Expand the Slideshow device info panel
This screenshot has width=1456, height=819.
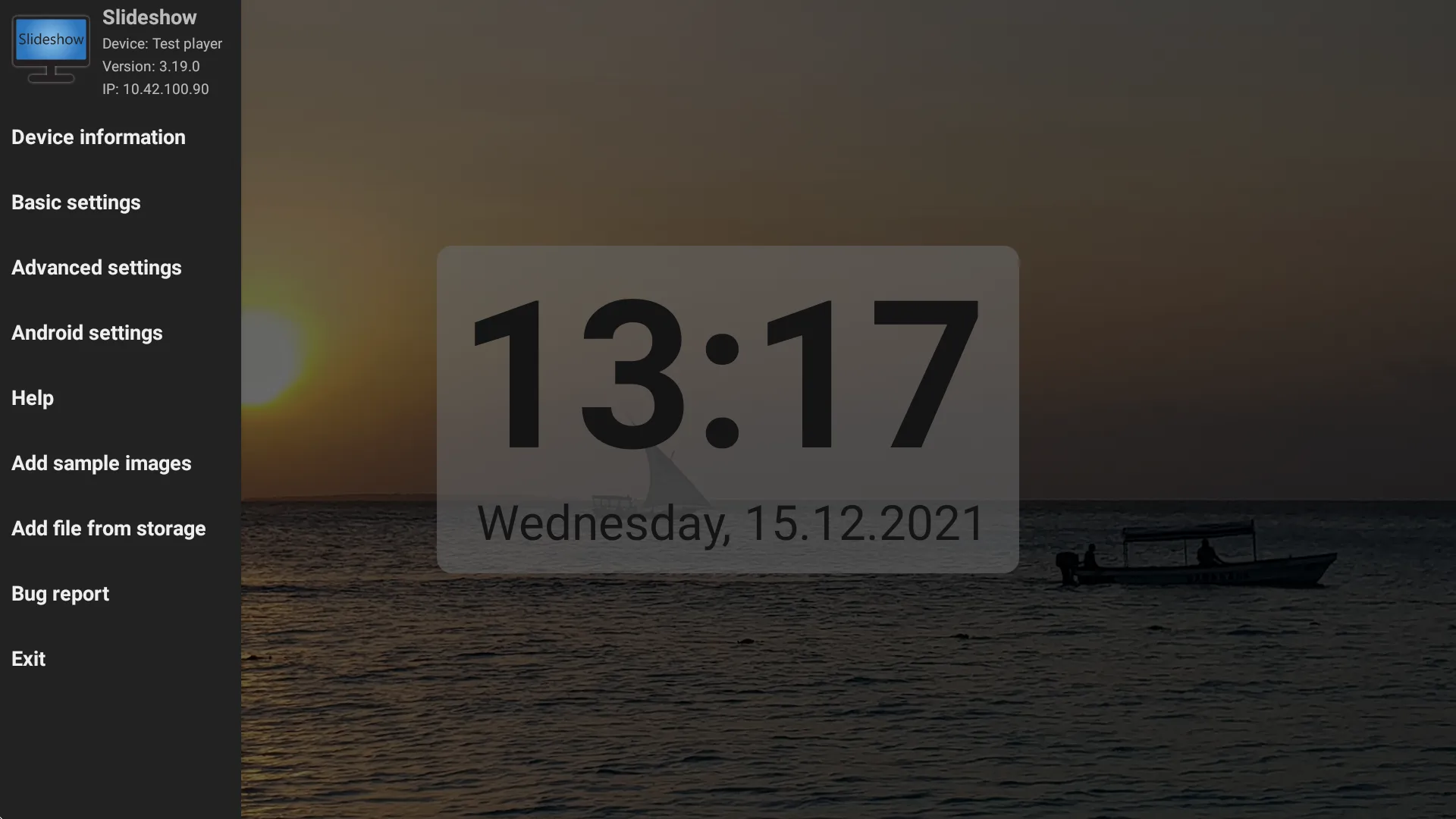(x=120, y=51)
